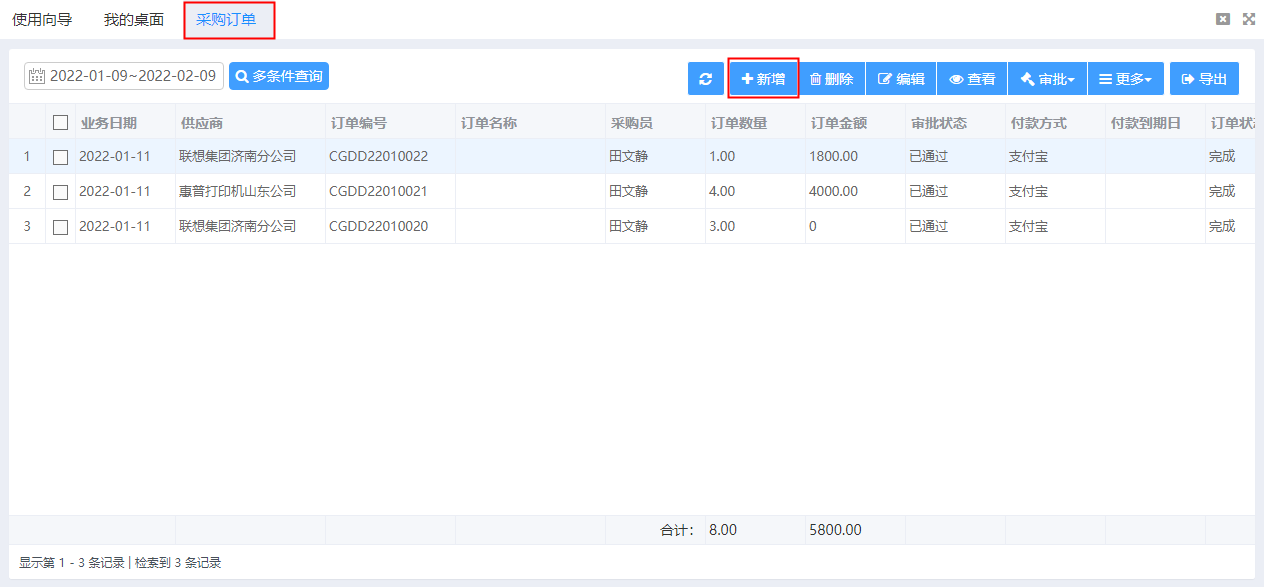
Task: Click the 多条件查询 search button
Action: tap(279, 76)
